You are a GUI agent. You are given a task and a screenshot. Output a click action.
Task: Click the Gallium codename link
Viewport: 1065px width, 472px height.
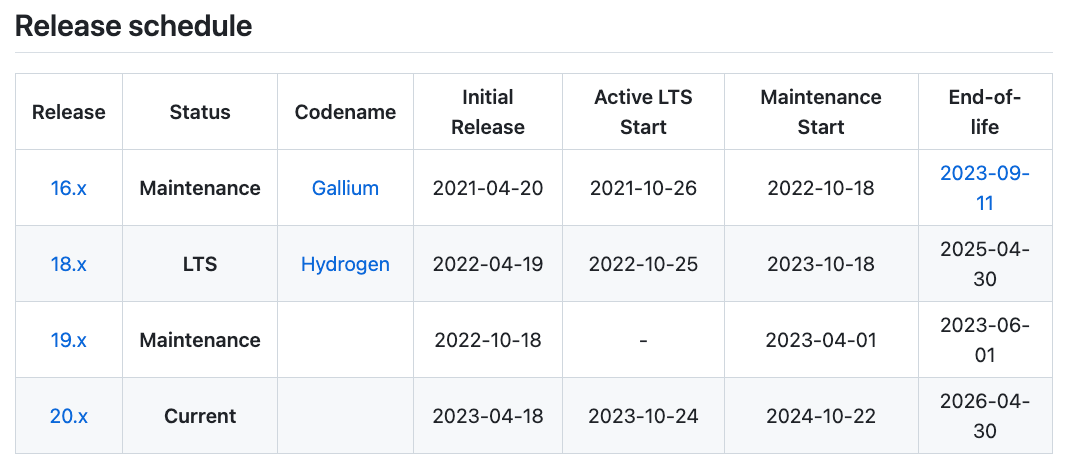pos(345,188)
